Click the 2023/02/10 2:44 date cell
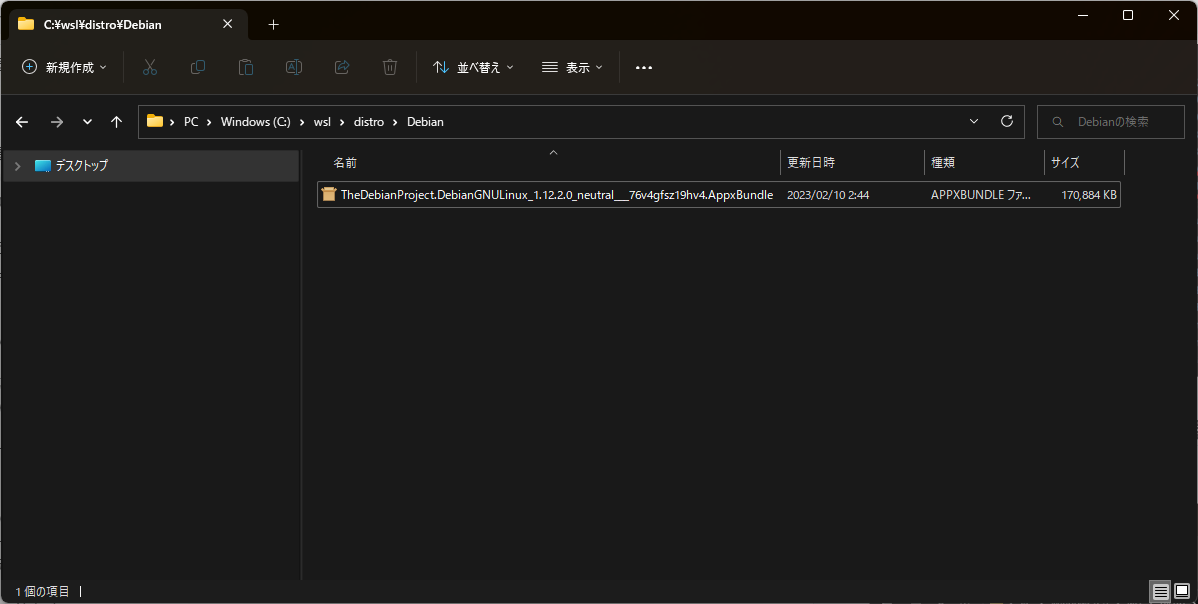Screen dimensions: 1198x604 (x=828, y=195)
